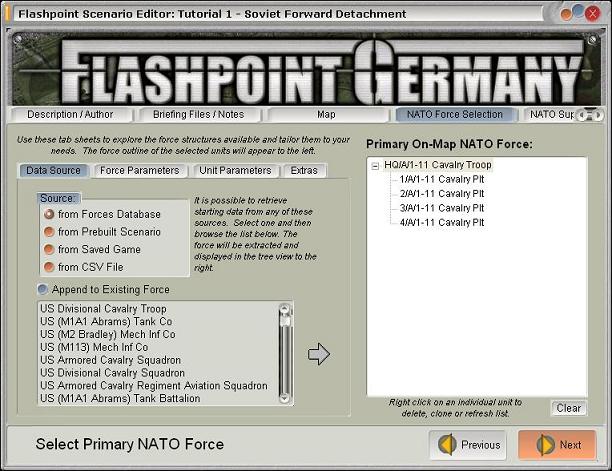
Task: Select 2/A/1-11 Cavalry Plt in the tree
Action: (x=442, y=194)
